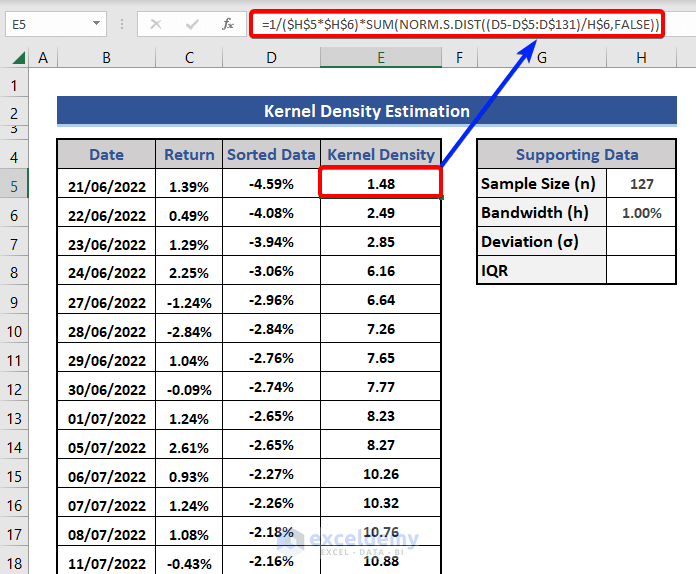Screen dimensions: 696x574
Task: Click the Select All corner triangle
Action: point(18,58)
